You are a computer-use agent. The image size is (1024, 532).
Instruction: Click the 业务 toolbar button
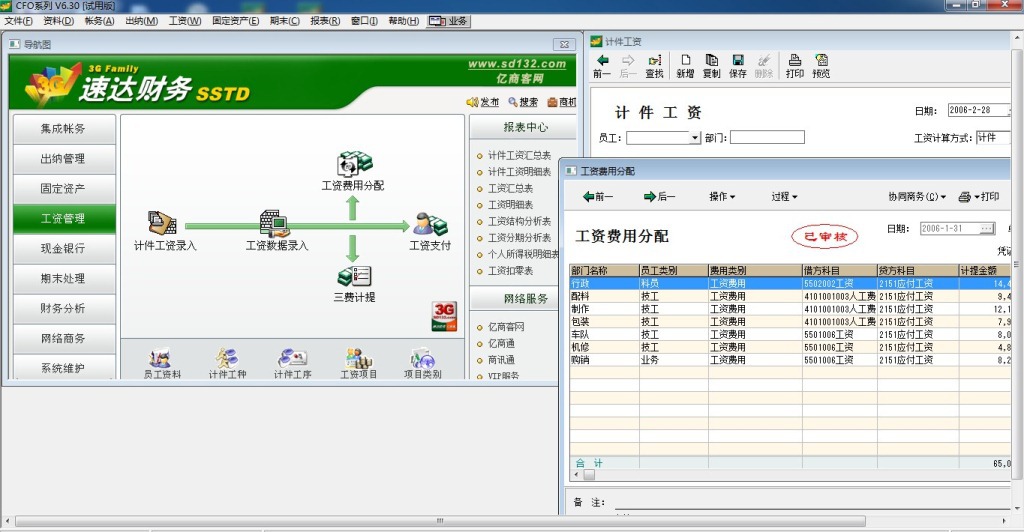(x=449, y=21)
